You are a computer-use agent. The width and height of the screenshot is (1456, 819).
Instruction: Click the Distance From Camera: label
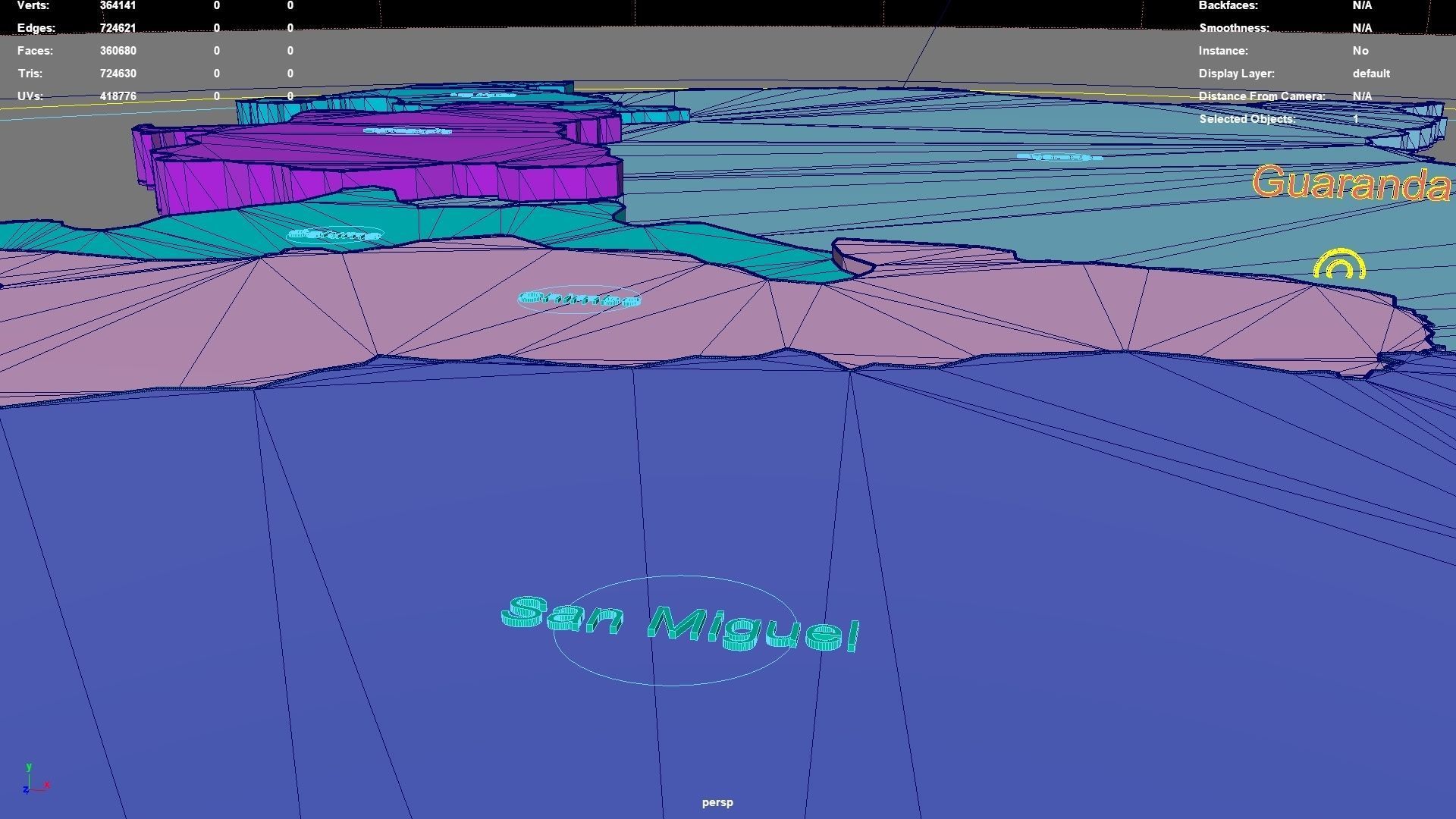click(1262, 96)
